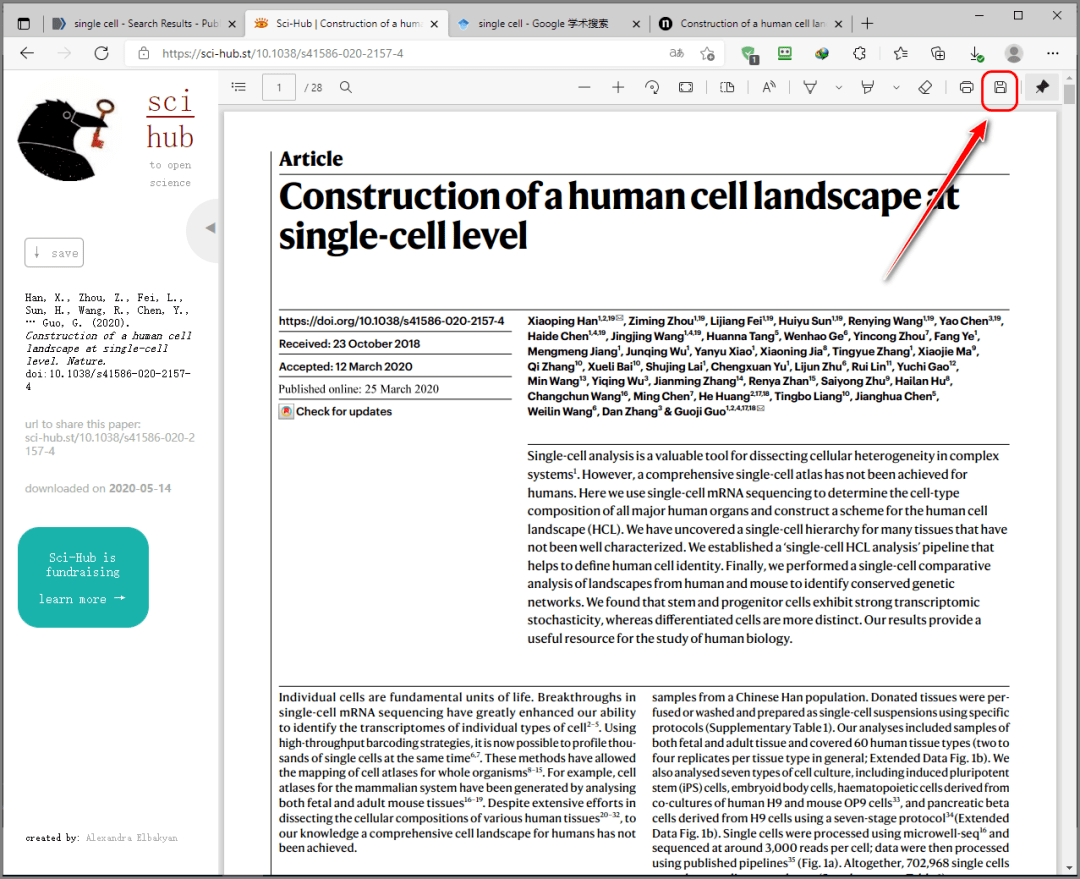Activate Fit to page view
1080x879 pixels.
pos(686,87)
